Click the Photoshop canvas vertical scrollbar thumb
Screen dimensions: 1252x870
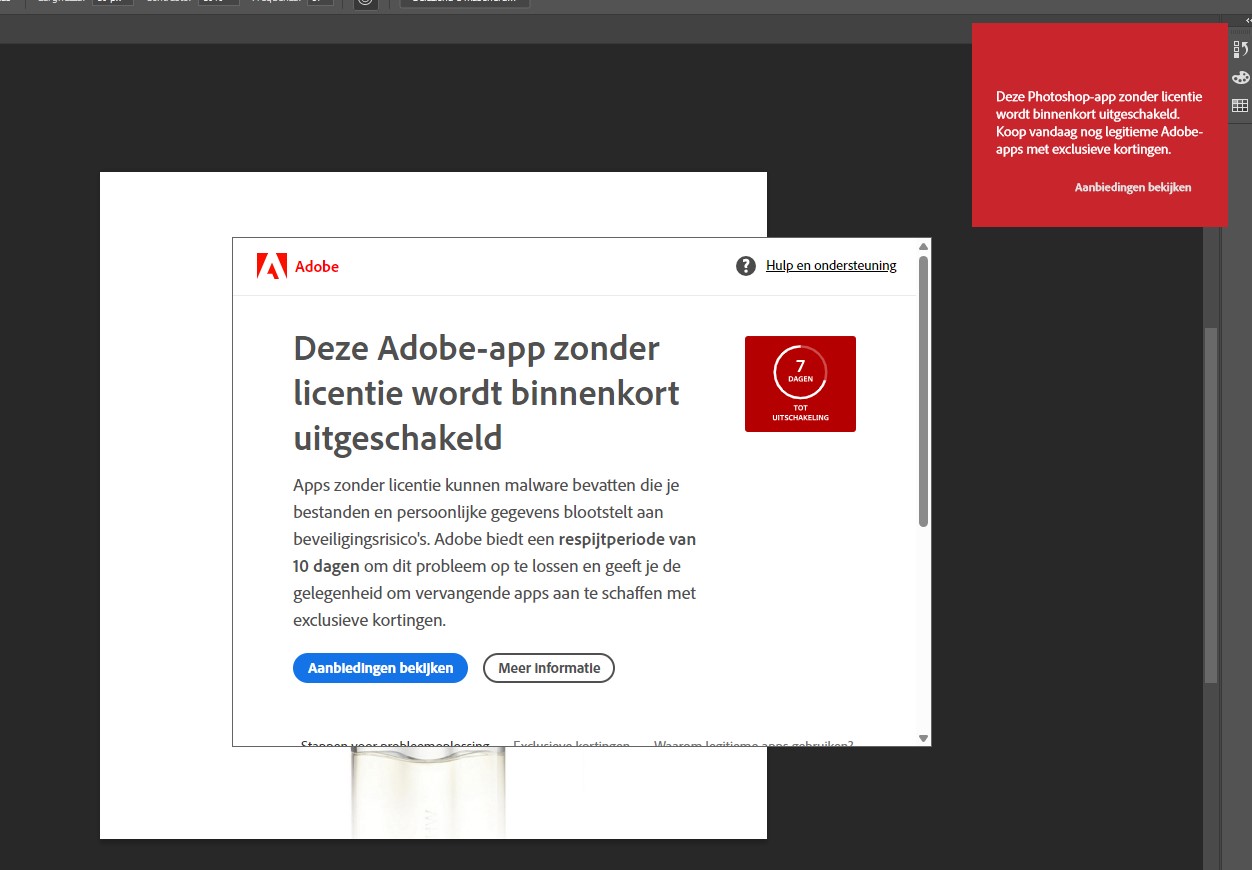1211,505
